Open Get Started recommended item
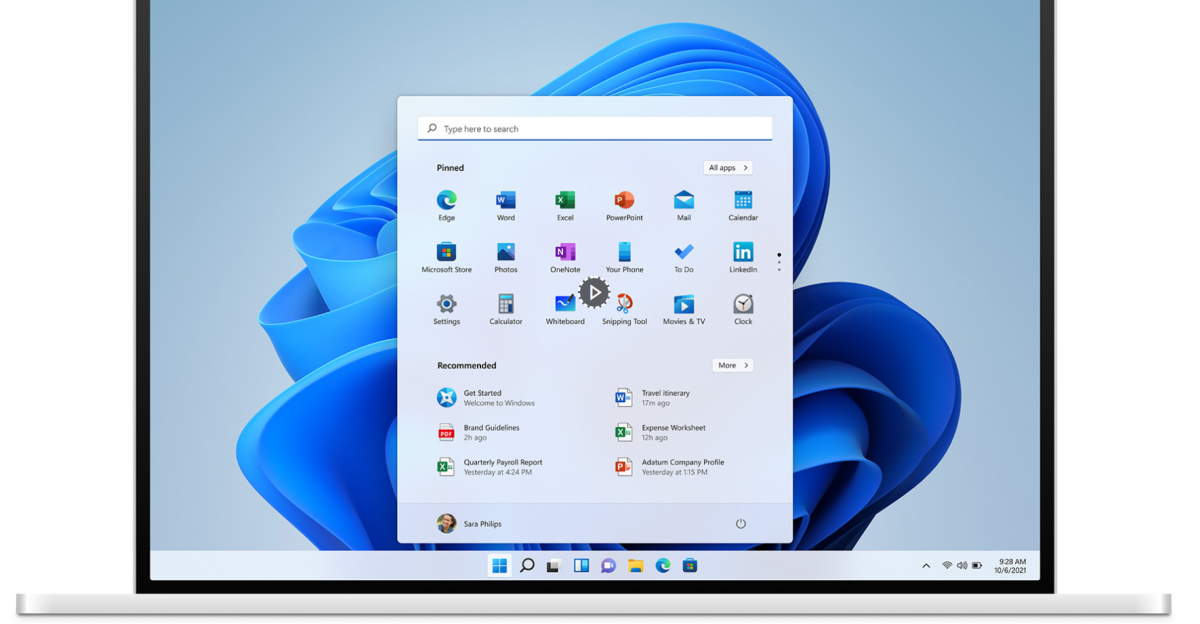The image size is (1200, 624). click(x=486, y=398)
